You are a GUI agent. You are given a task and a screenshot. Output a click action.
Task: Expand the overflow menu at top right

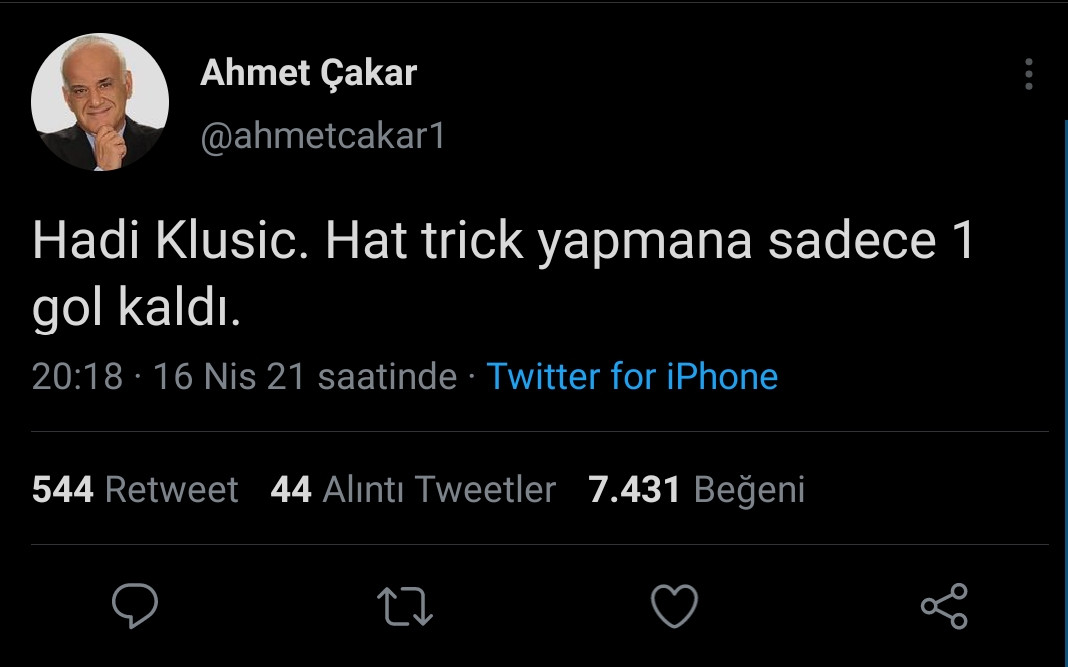[1029, 75]
